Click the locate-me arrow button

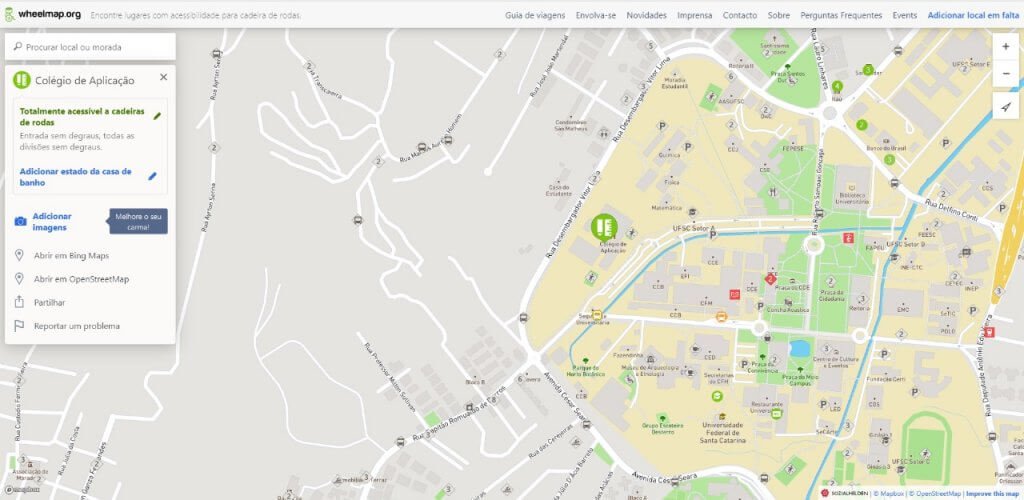click(x=1006, y=106)
